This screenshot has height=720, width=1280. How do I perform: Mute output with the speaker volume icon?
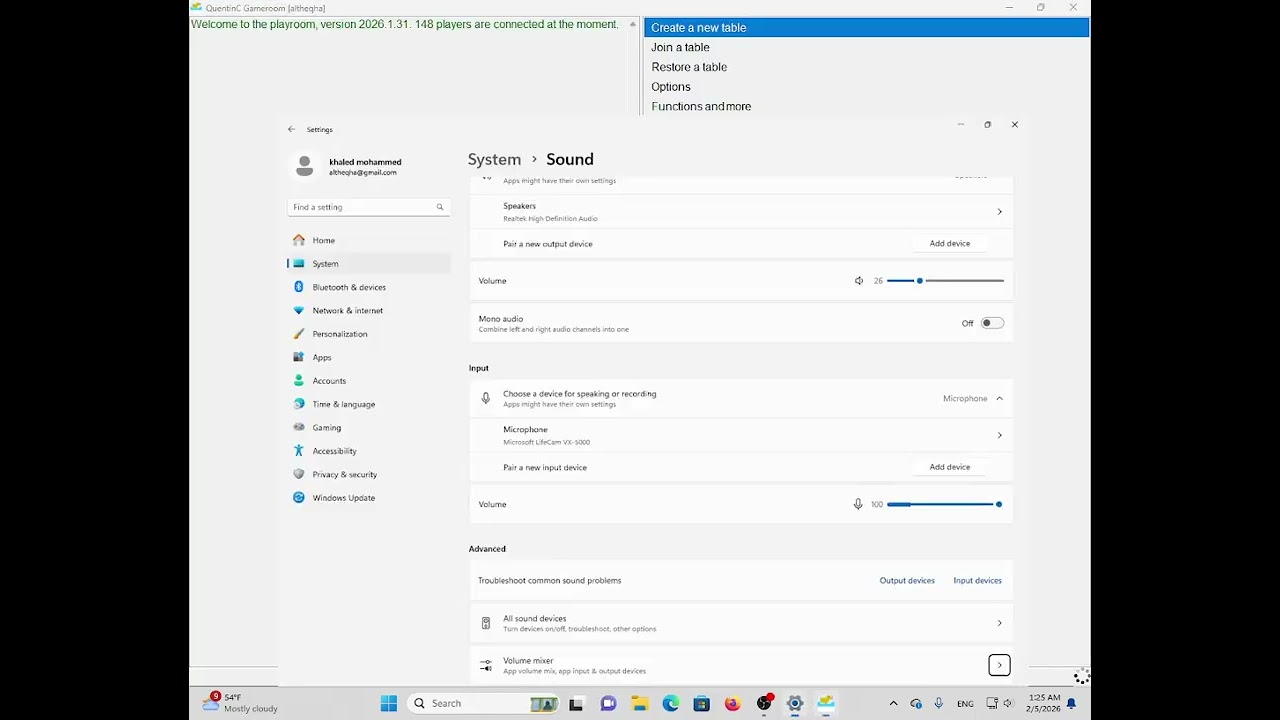858,281
